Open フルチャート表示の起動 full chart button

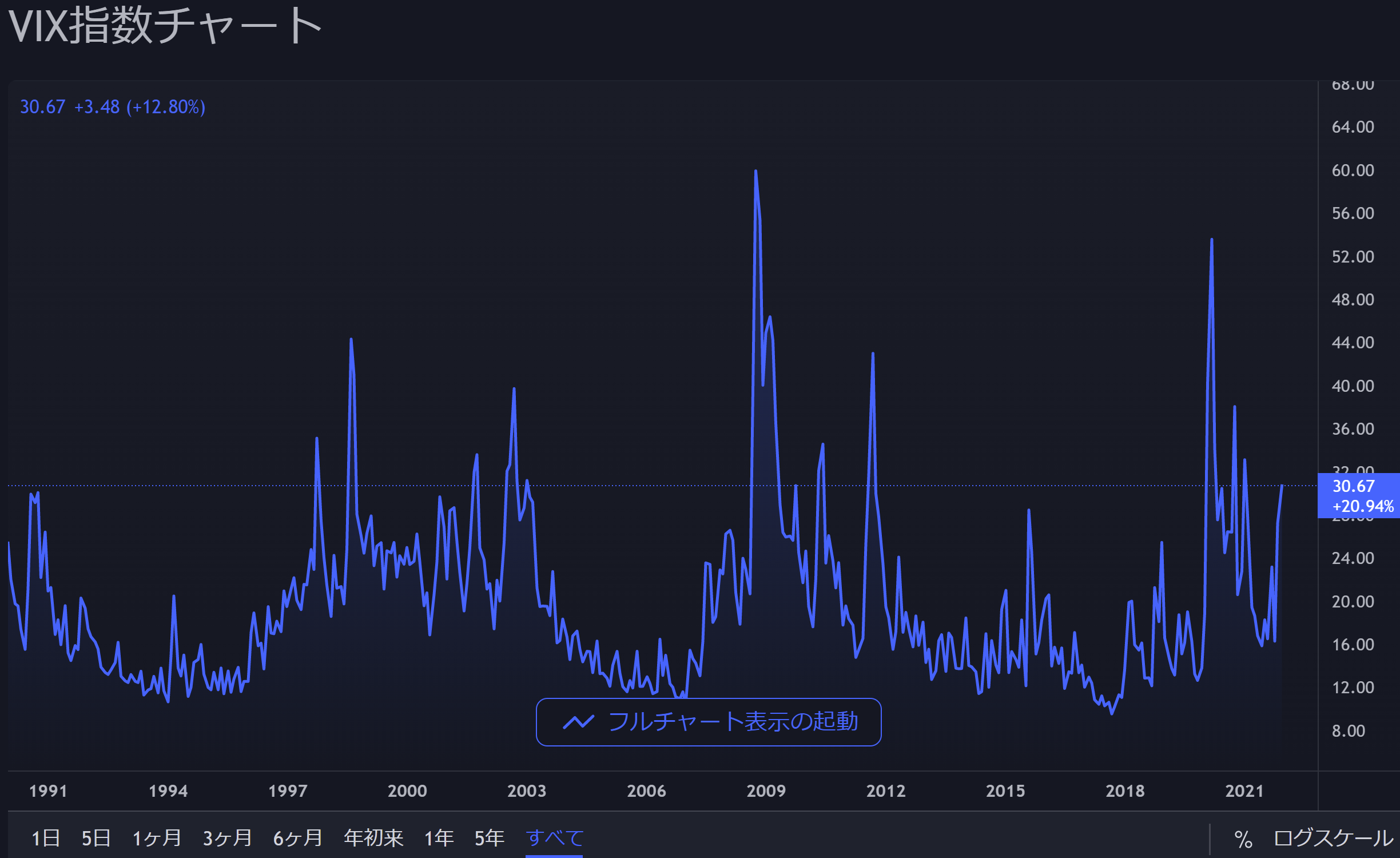click(x=708, y=722)
